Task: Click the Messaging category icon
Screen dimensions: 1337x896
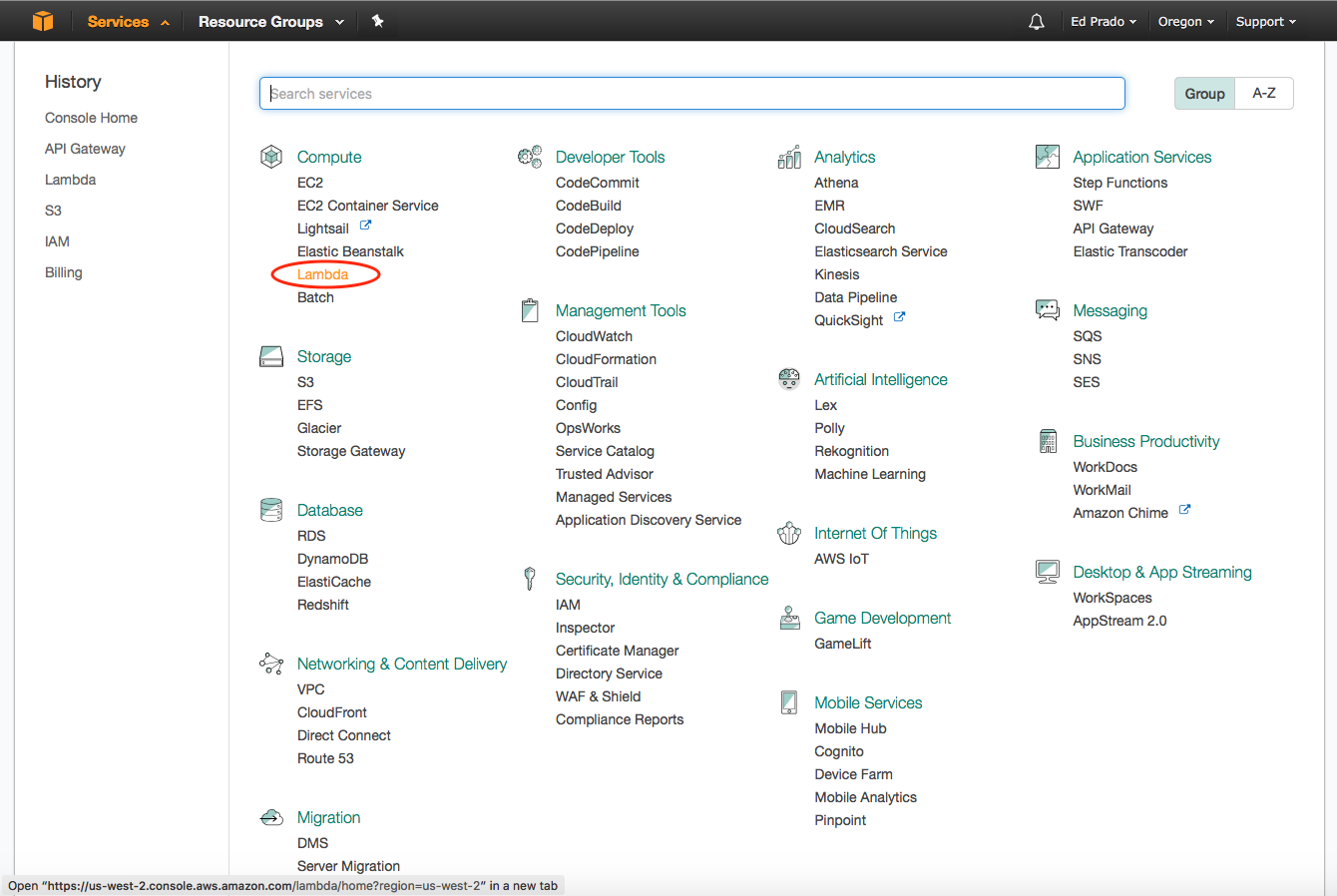Action: coord(1048,310)
